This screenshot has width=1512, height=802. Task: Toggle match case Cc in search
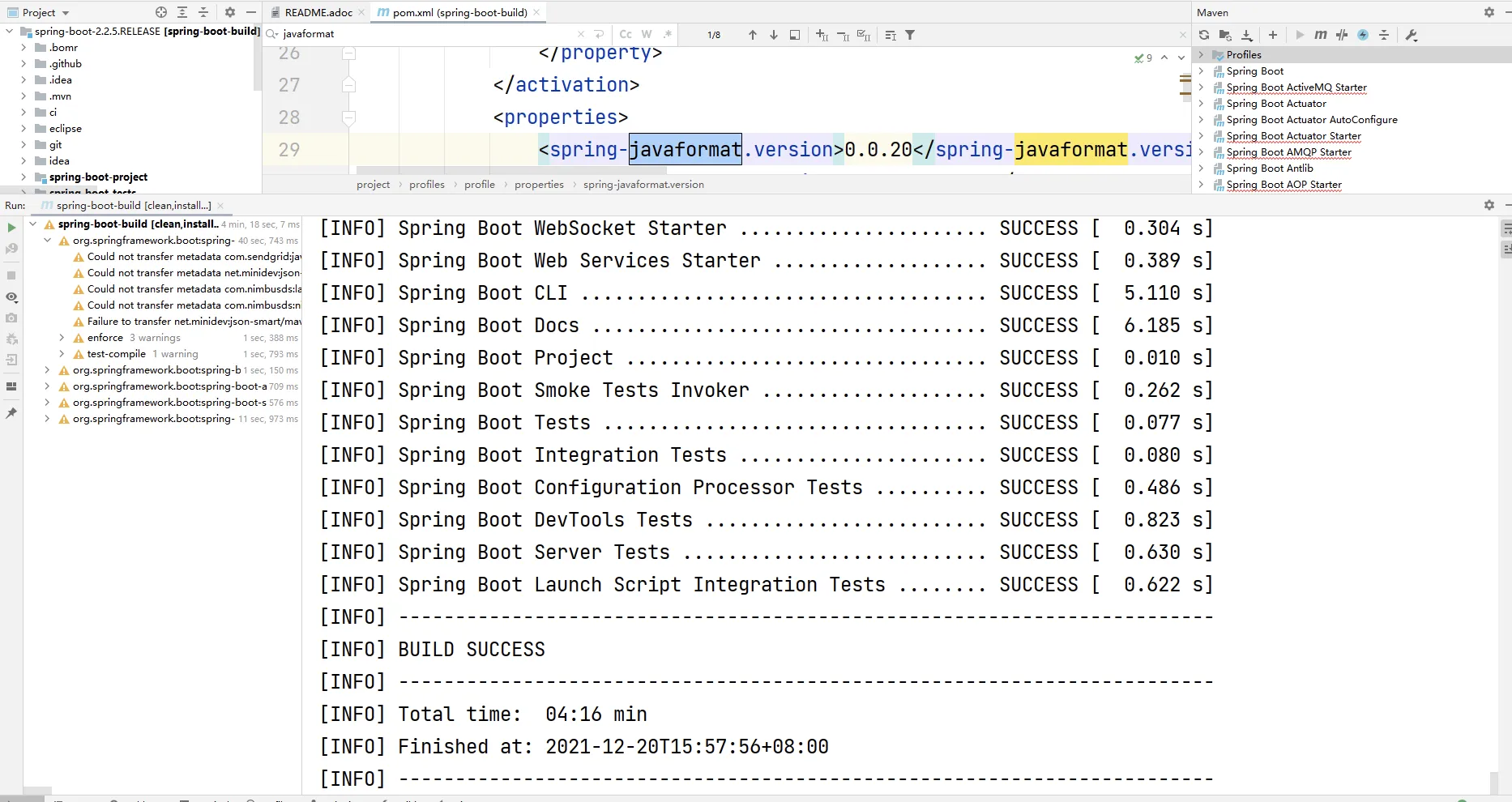tap(626, 34)
